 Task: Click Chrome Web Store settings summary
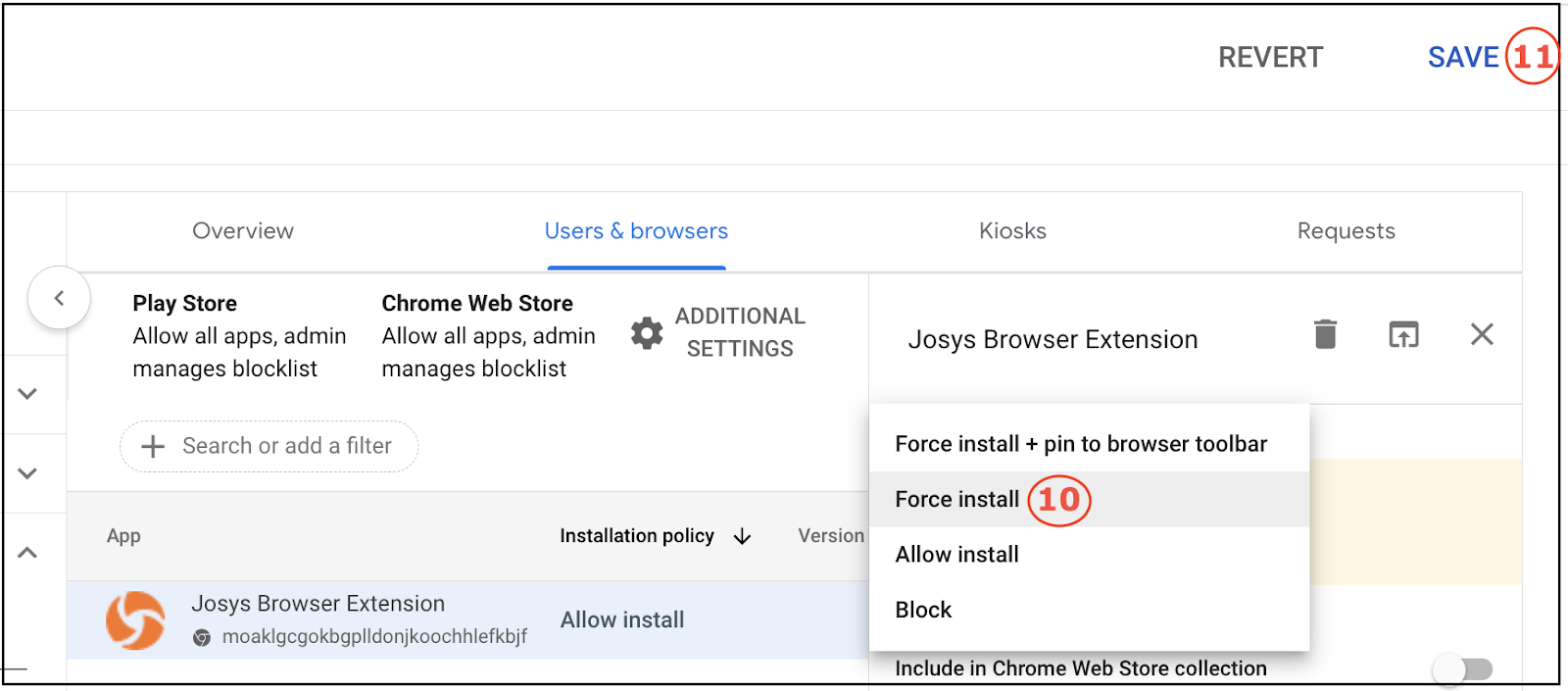pyautogui.click(x=488, y=335)
